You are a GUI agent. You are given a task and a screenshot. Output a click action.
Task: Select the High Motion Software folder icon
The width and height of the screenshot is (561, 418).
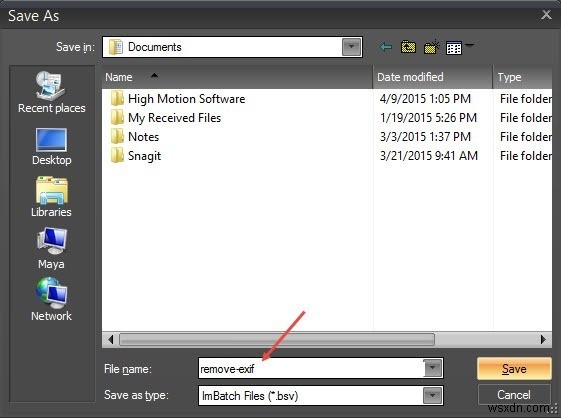point(117,98)
